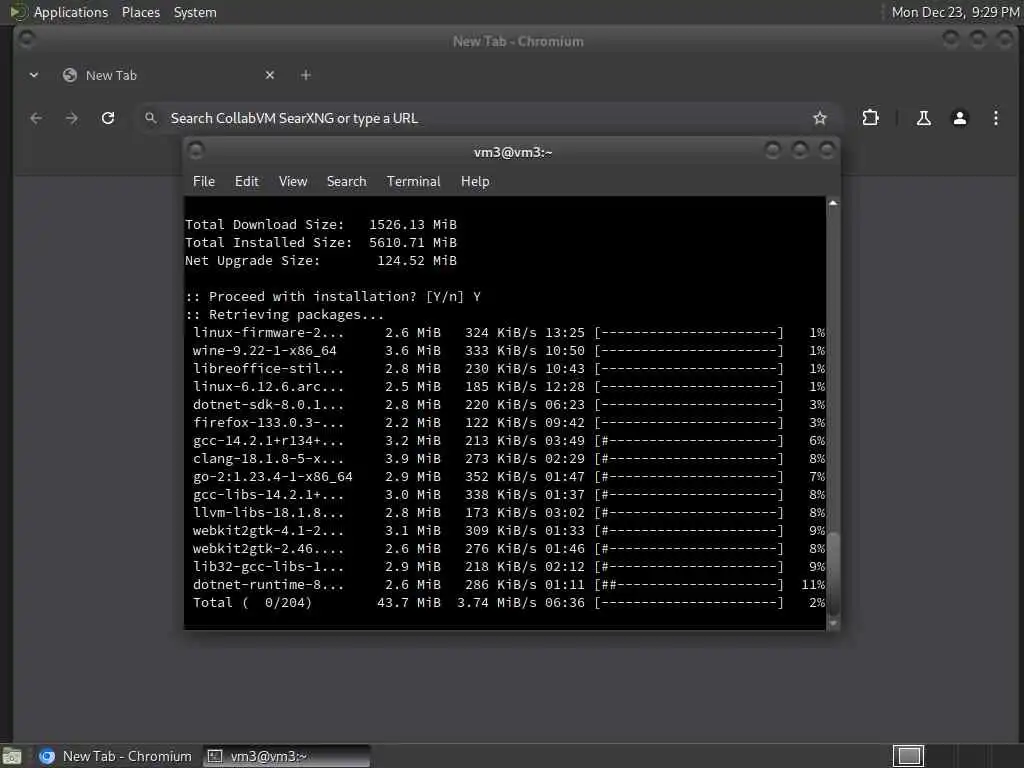
Task: Open the terminal View menu
Action: 293,182
